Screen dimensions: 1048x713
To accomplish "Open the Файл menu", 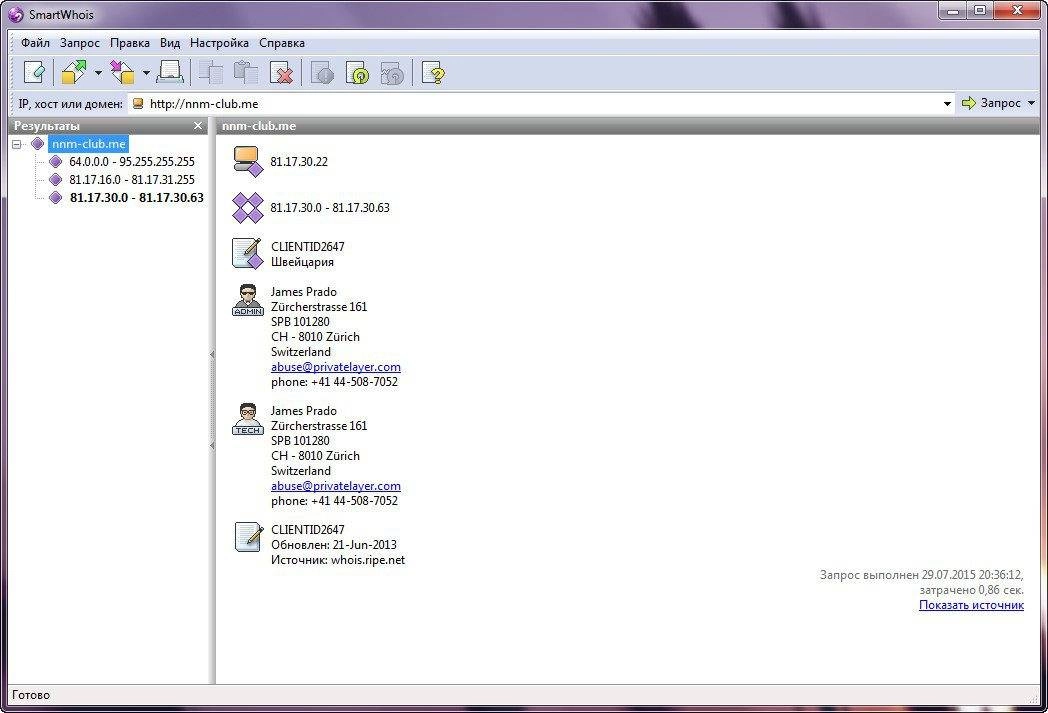I will click(35, 43).
